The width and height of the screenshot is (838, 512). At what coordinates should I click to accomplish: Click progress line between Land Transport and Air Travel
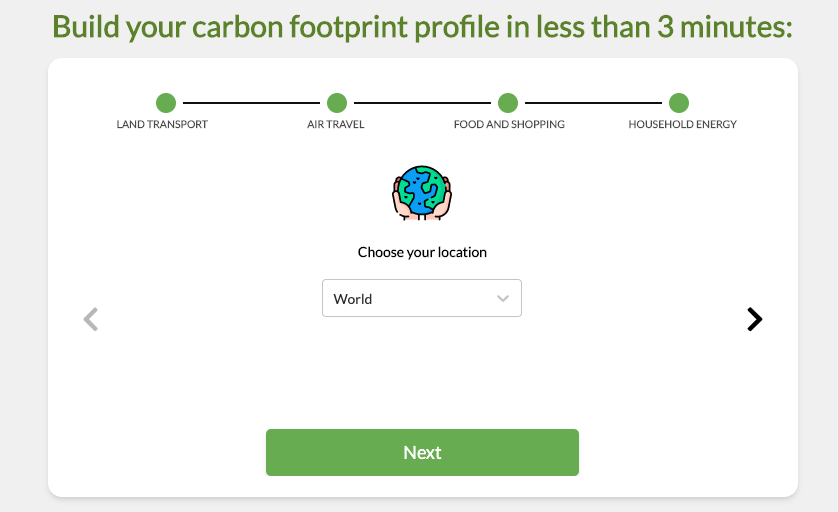tap(251, 103)
